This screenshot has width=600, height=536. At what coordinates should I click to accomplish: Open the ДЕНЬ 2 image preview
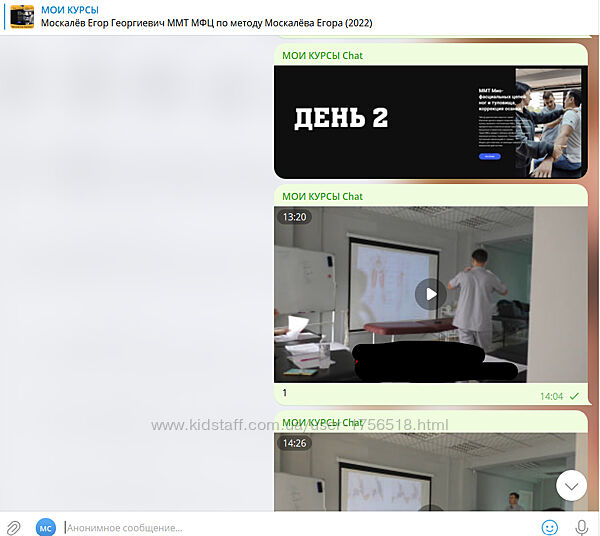(x=430, y=121)
